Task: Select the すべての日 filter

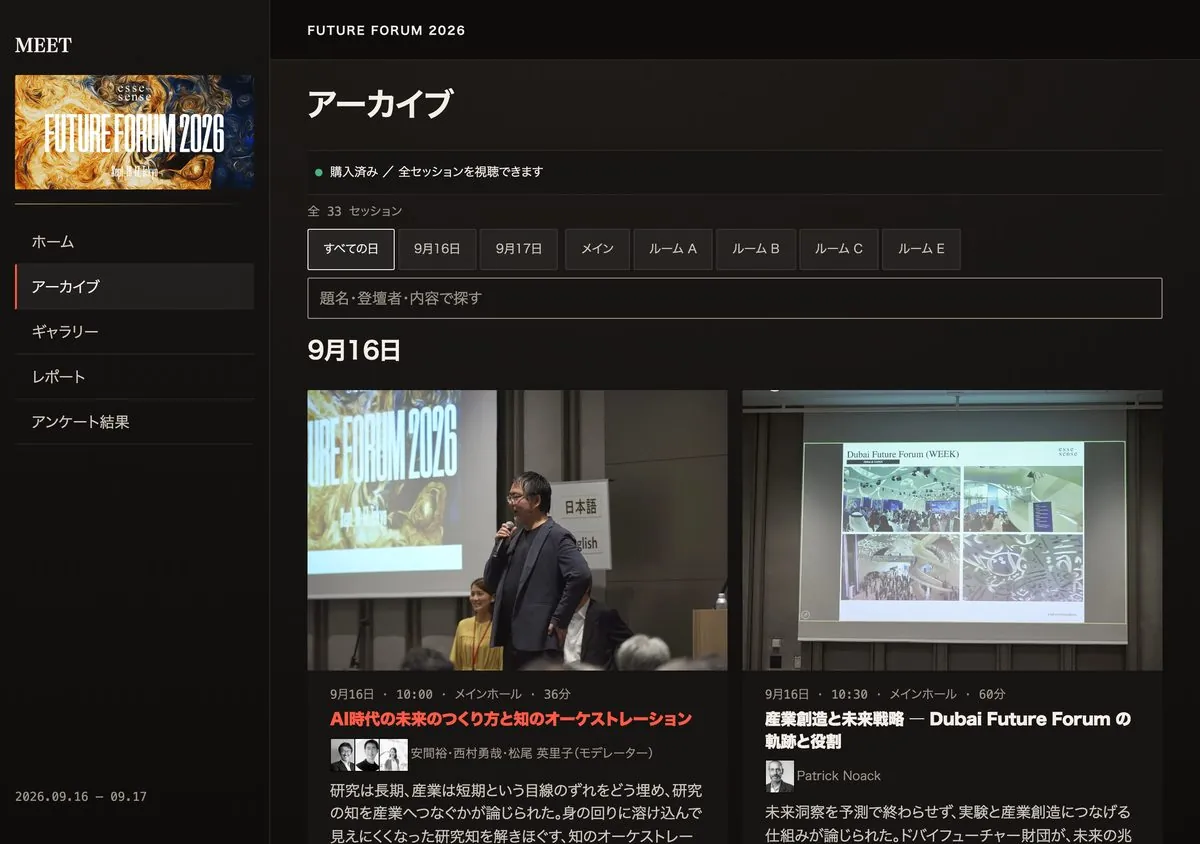Action: point(351,249)
